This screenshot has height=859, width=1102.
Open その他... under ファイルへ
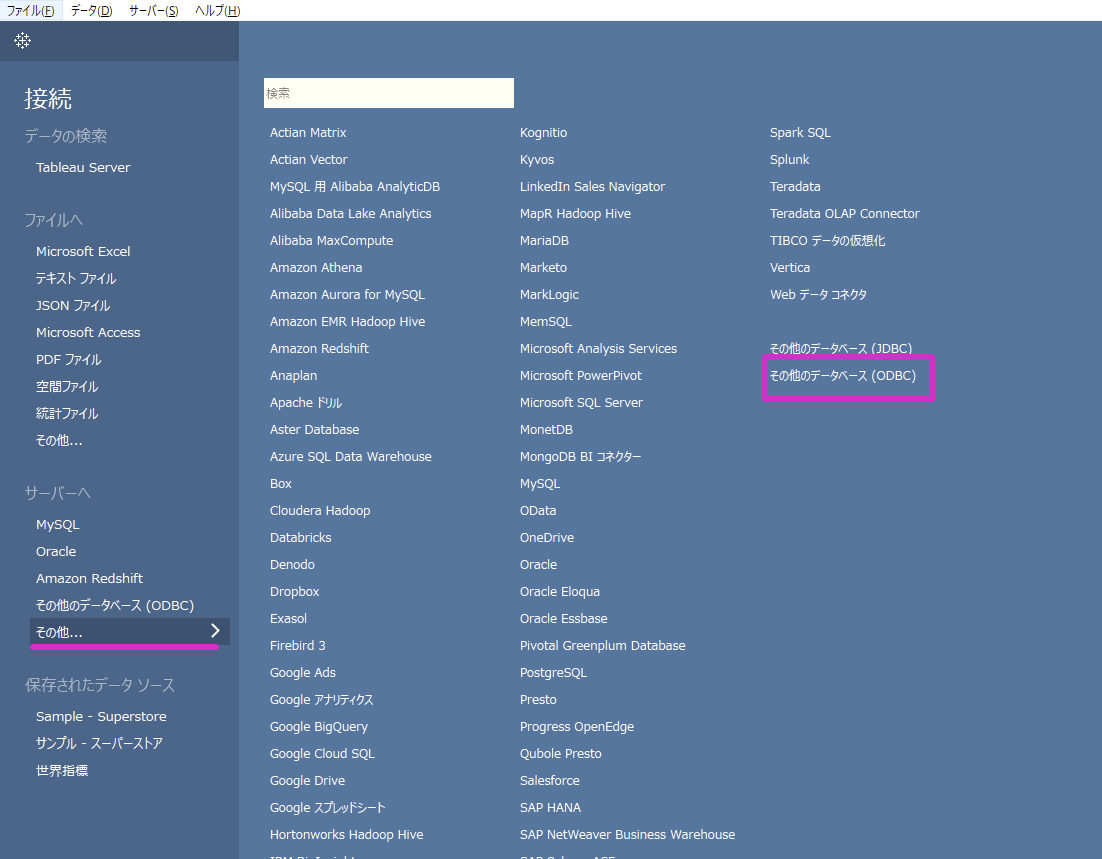click(59, 441)
